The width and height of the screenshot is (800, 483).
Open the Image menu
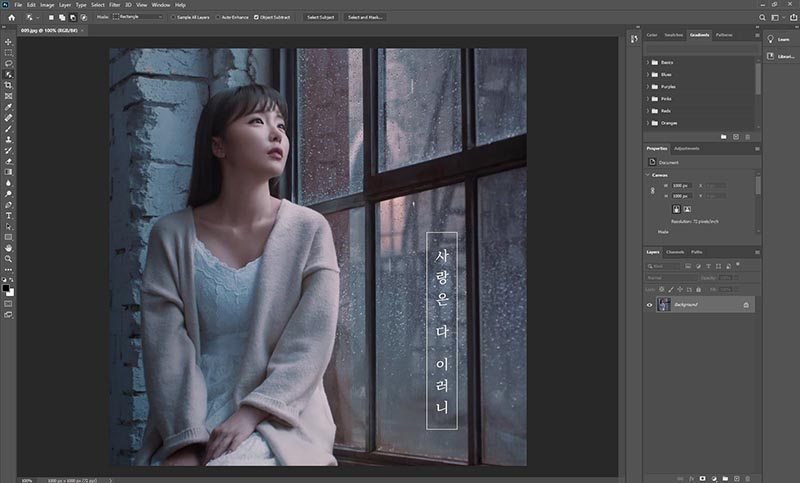tap(47, 5)
